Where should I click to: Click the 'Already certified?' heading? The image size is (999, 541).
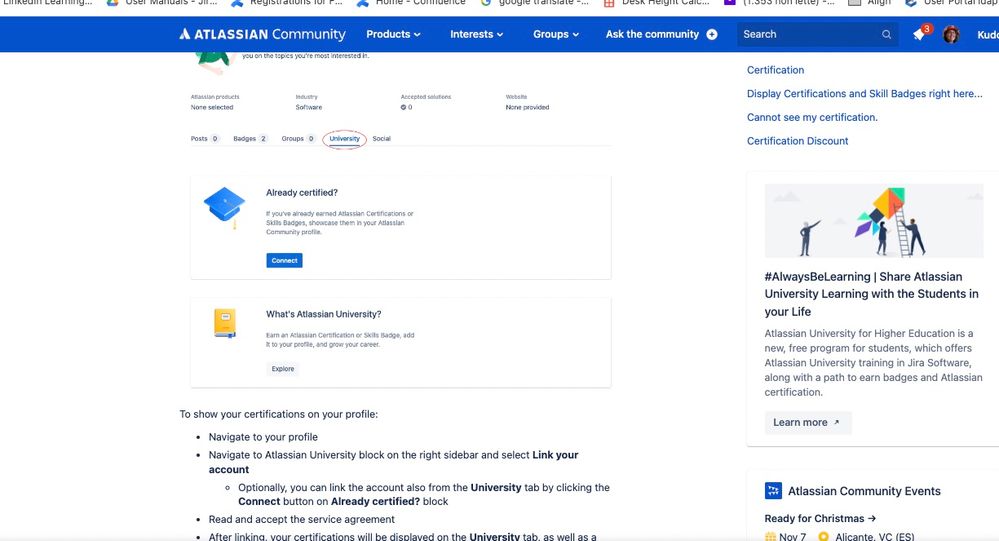(302, 192)
